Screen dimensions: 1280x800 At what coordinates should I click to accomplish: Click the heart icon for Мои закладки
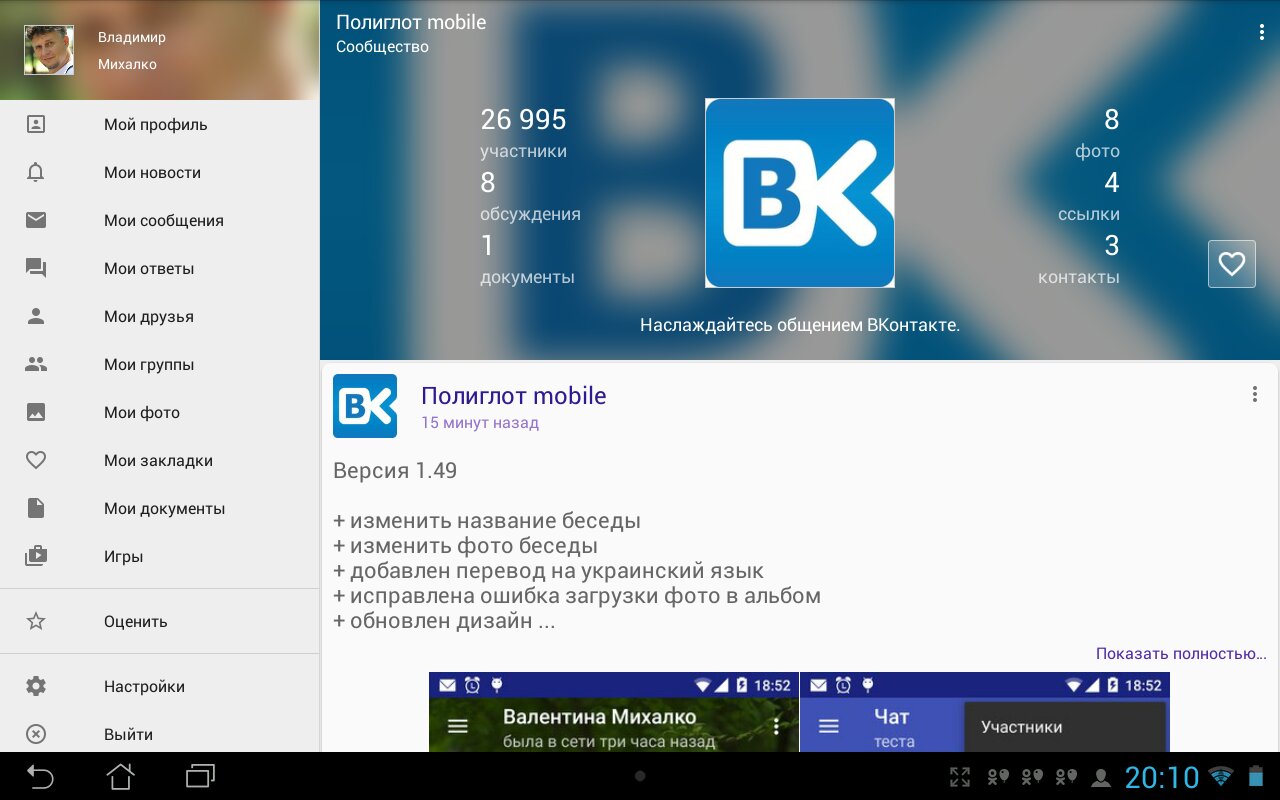tap(36, 461)
